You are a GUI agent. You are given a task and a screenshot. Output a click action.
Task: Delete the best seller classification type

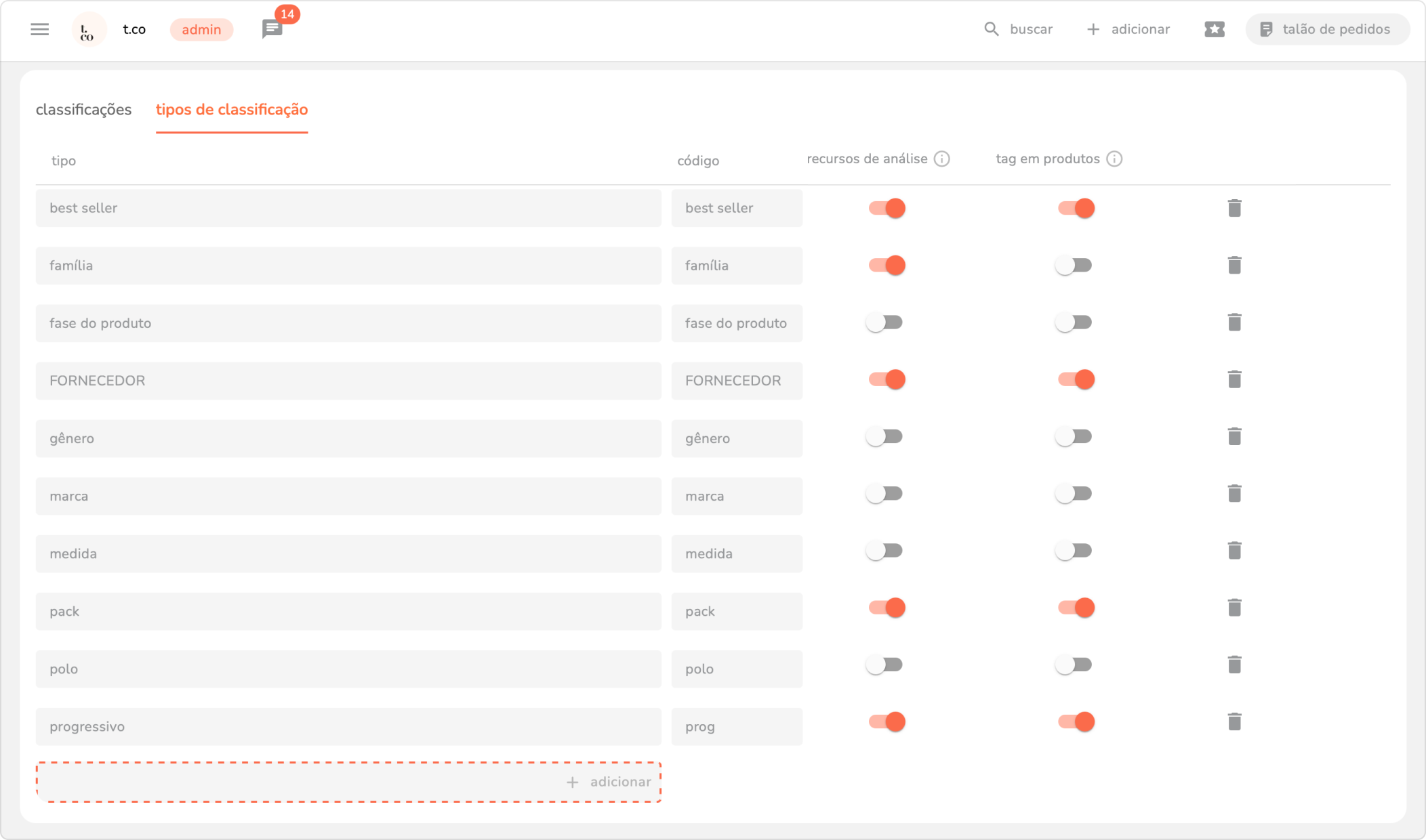click(1234, 208)
